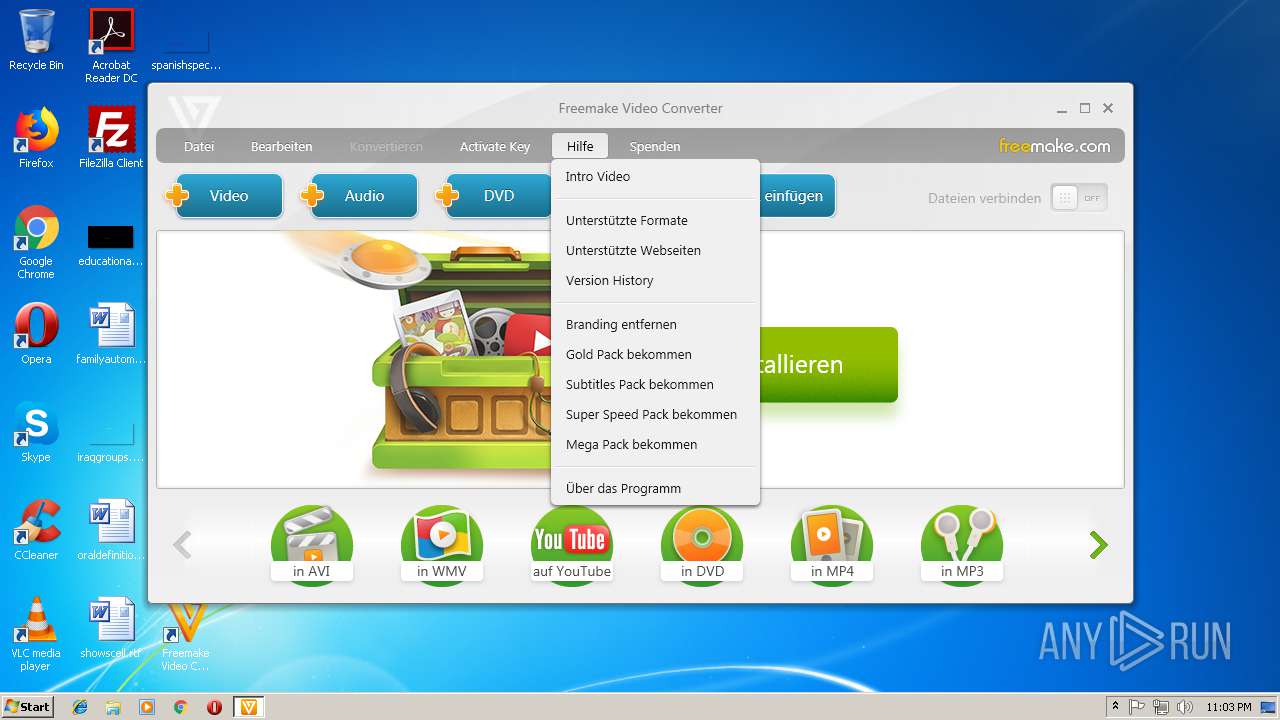Select the educationa desktop file
This screenshot has height=720, width=1280.
tap(111, 246)
